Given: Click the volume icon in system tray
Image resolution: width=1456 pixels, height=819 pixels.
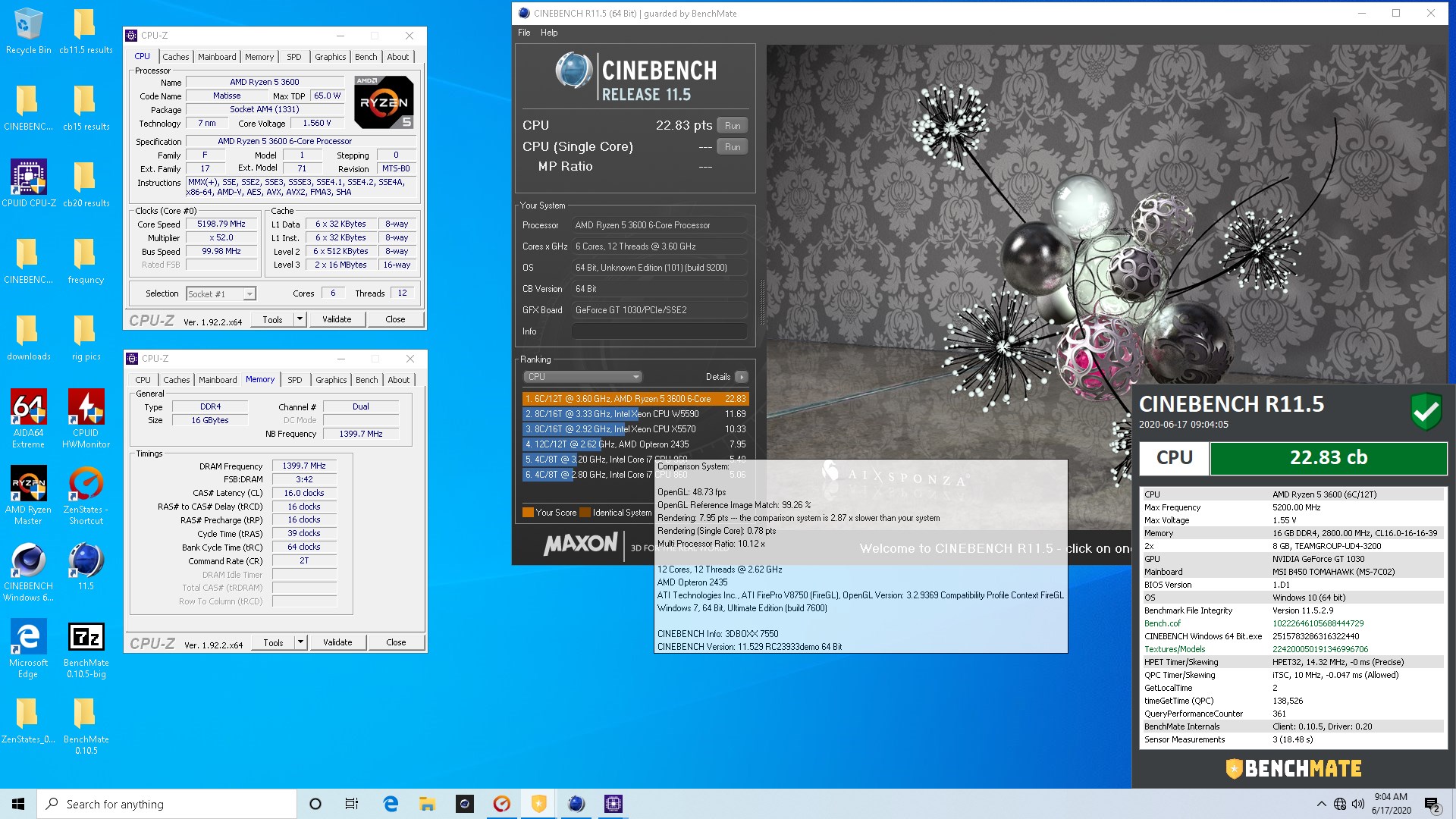Looking at the screenshot, I should 1357,804.
